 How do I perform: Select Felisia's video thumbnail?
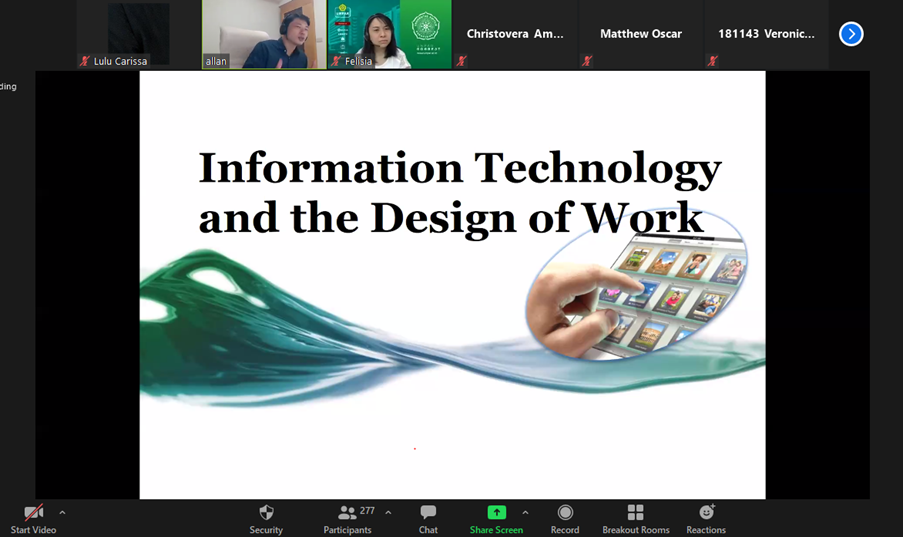(x=389, y=34)
